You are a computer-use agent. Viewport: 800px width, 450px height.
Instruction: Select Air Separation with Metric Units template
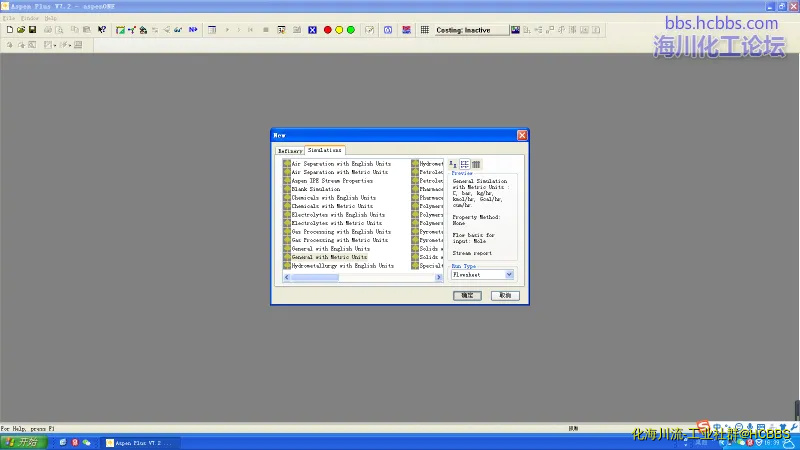click(339, 172)
